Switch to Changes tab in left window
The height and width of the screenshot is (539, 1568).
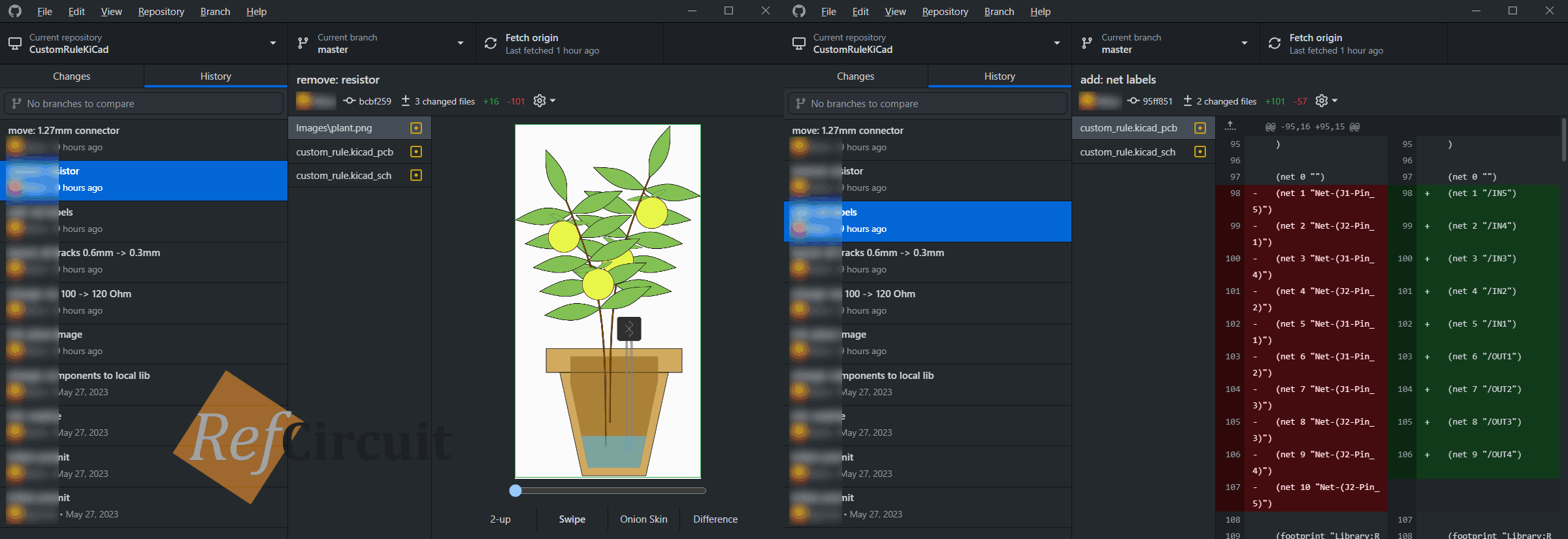pos(72,76)
